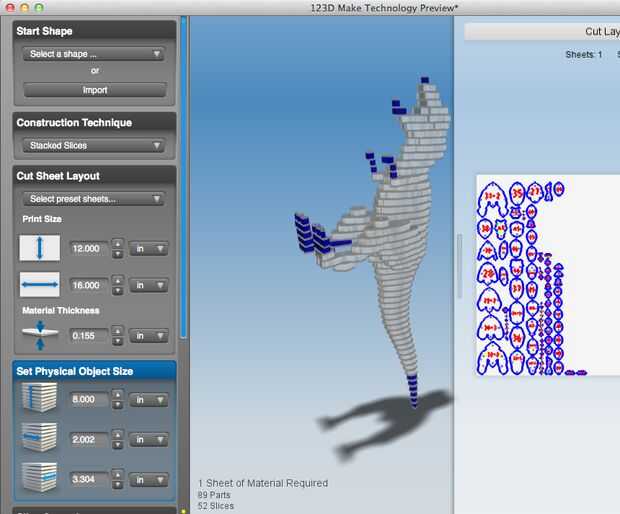Screen dimensions: 620x514
Task: Select the Cut Sheet Layout panel header
Action: [95, 176]
